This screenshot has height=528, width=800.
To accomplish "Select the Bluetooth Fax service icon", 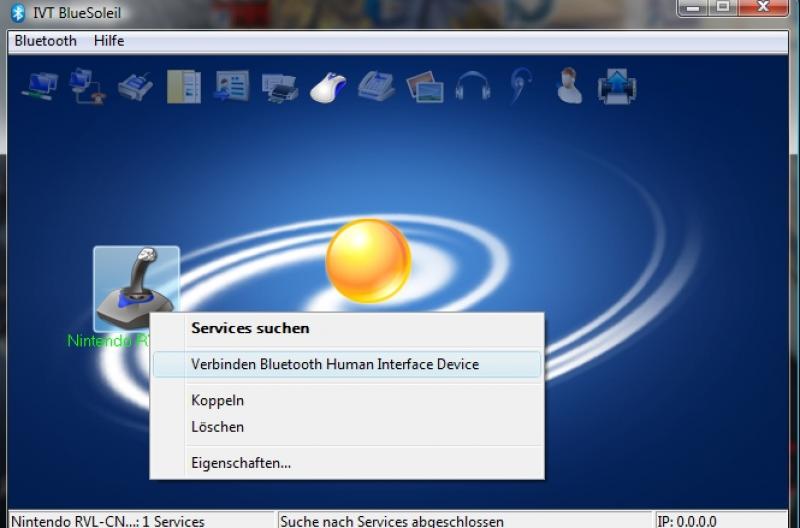I will click(376, 87).
